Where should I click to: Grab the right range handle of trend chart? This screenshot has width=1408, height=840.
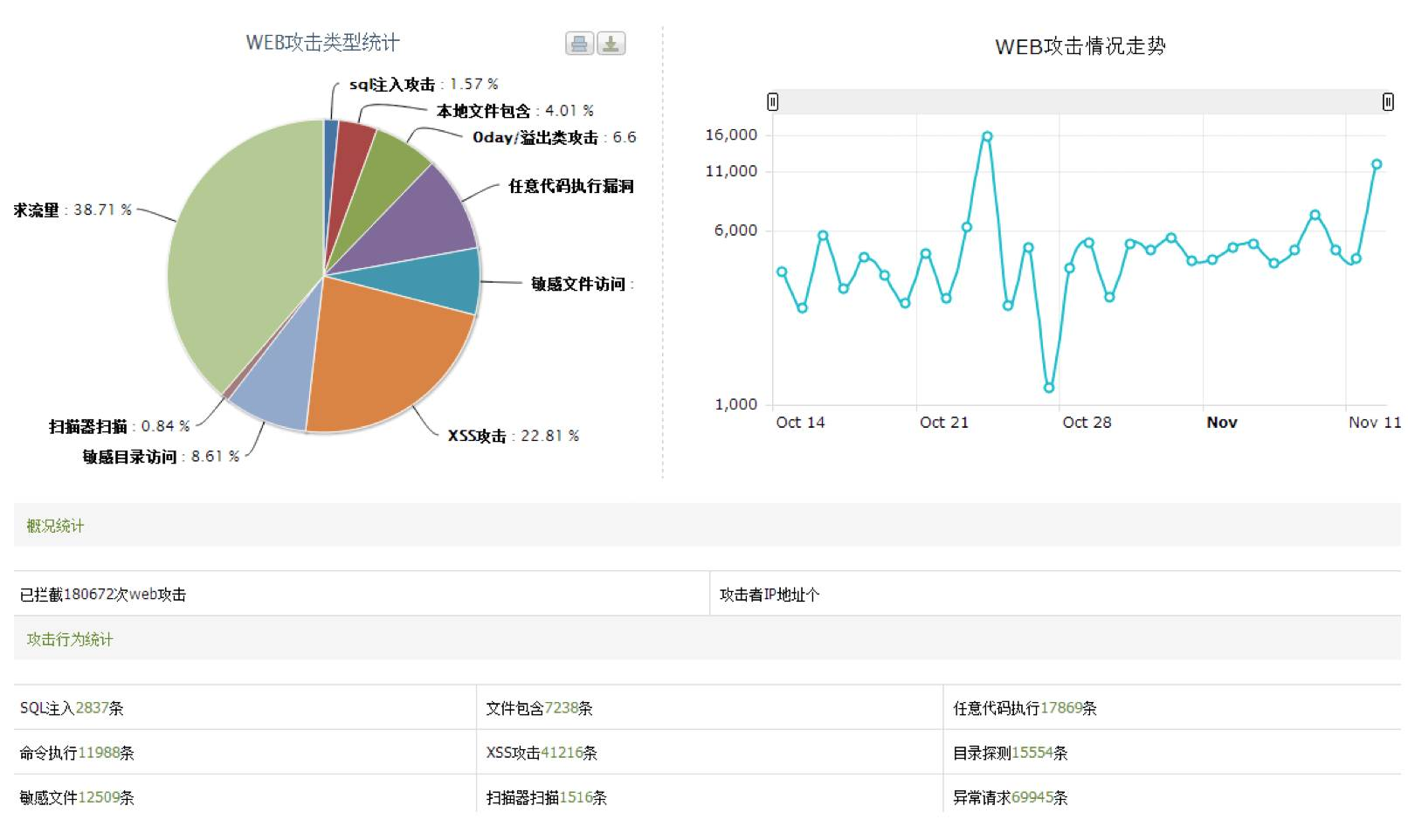[1388, 102]
